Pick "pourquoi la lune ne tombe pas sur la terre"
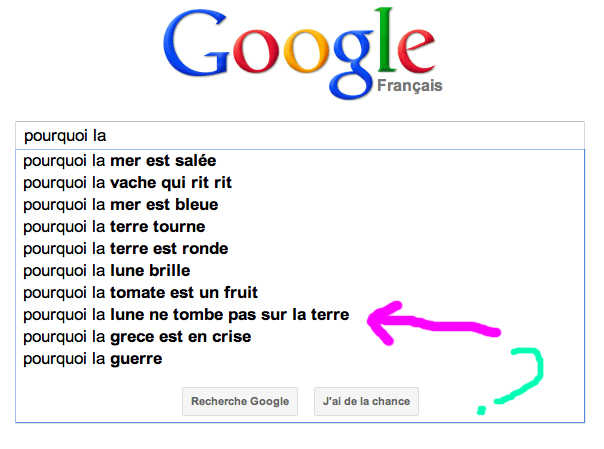 click(x=186, y=315)
